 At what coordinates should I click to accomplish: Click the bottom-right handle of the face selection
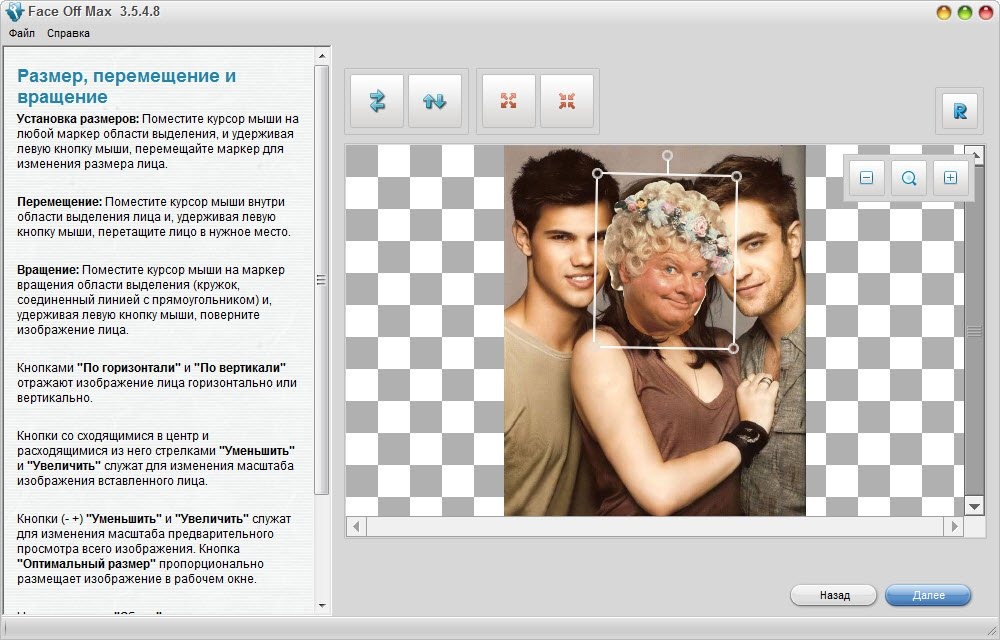[733, 348]
